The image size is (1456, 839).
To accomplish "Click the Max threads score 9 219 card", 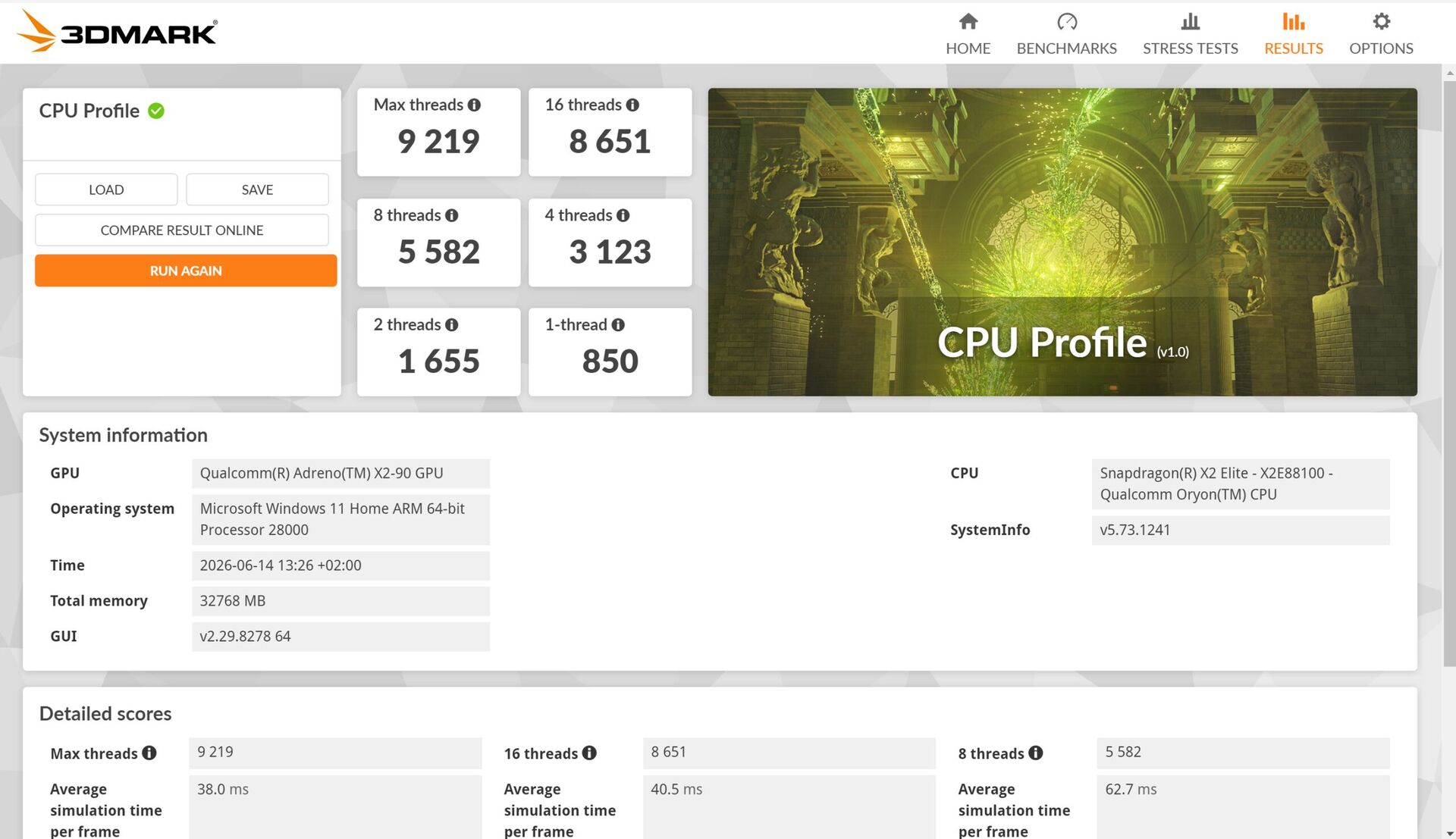I will pyautogui.click(x=438, y=133).
